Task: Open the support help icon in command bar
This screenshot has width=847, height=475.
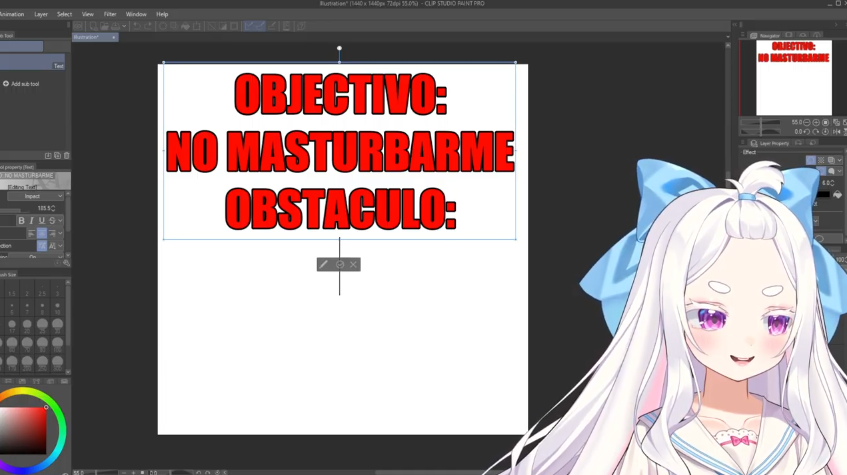Action: (x=301, y=26)
